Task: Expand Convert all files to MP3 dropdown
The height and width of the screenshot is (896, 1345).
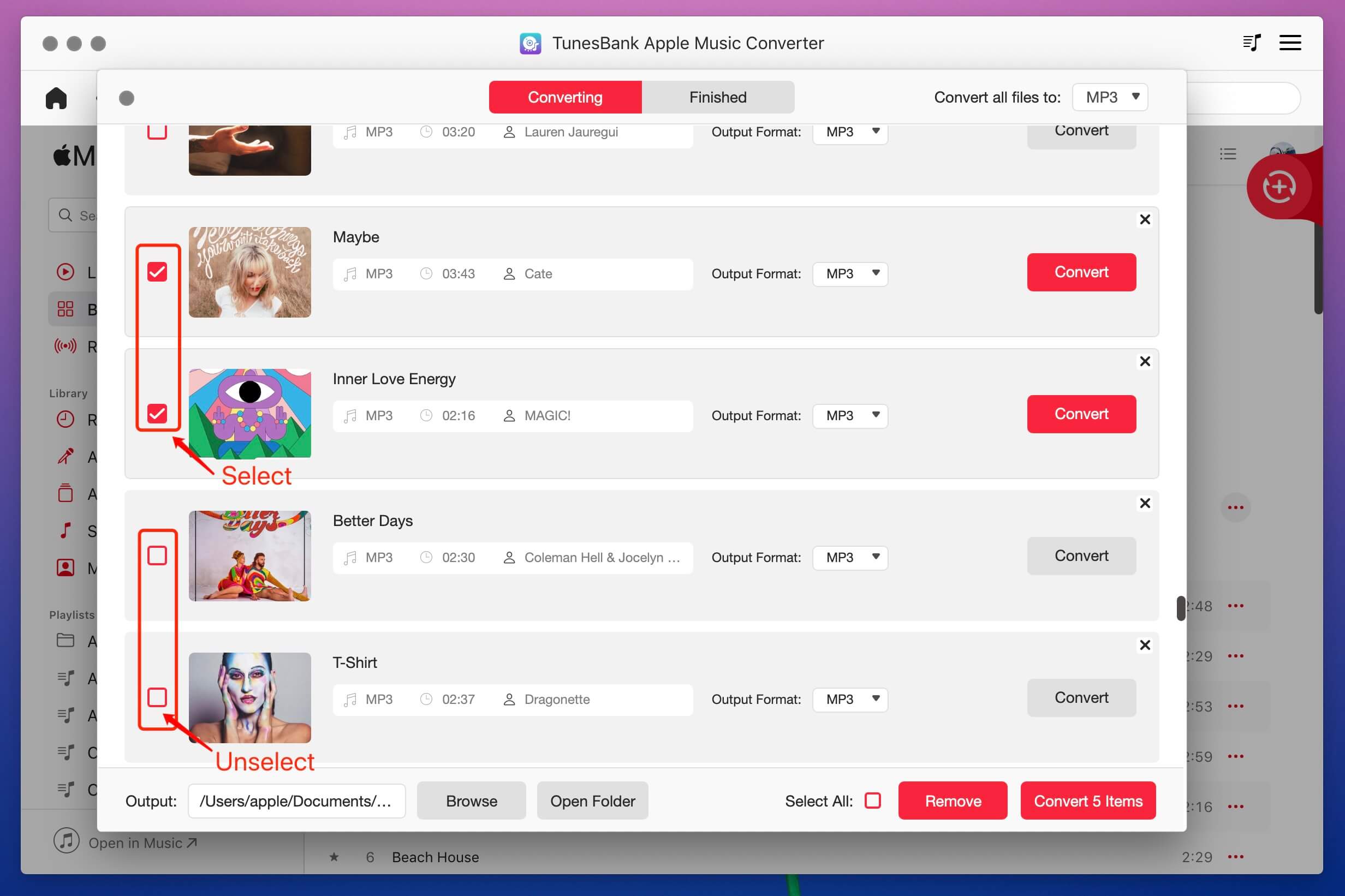Action: [x=1109, y=97]
